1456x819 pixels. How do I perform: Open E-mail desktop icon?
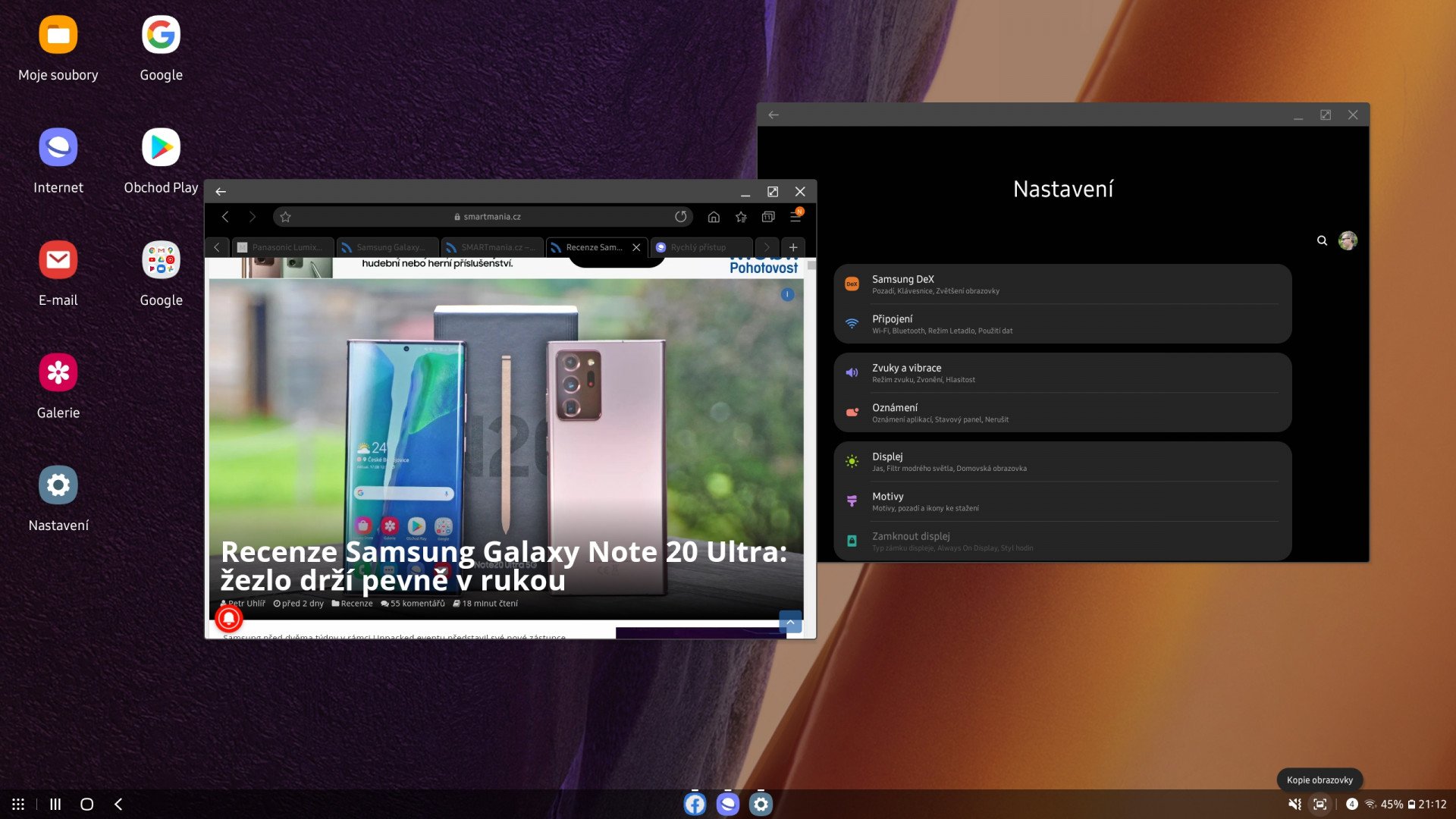coord(58,260)
